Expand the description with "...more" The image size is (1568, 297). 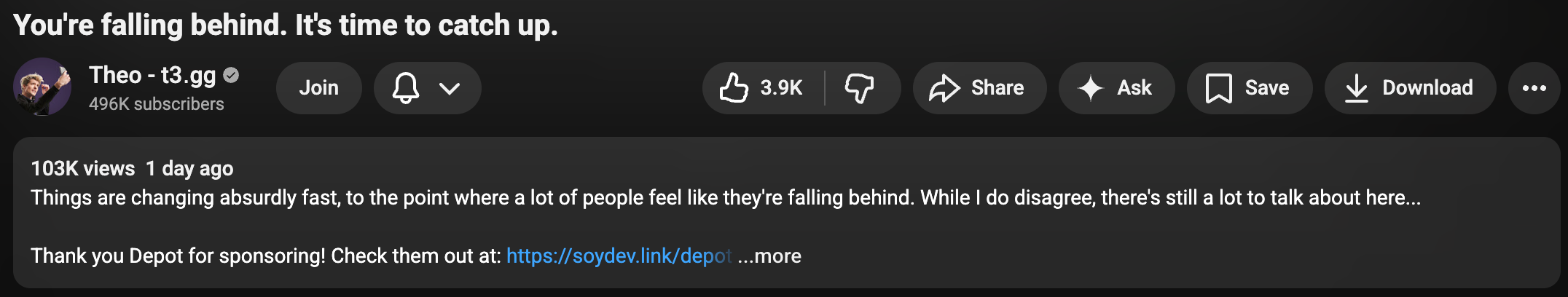tap(769, 256)
